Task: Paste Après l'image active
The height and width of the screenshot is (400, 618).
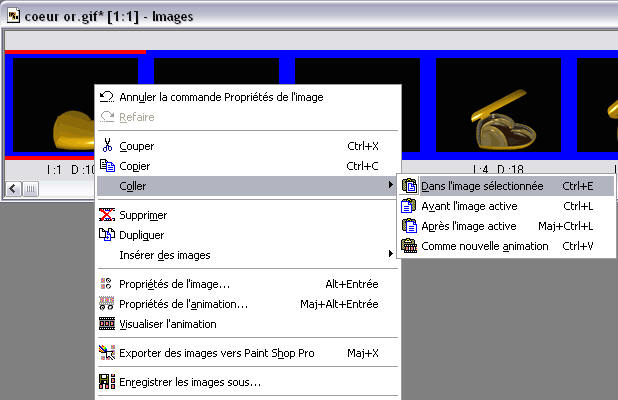Action: click(506, 226)
